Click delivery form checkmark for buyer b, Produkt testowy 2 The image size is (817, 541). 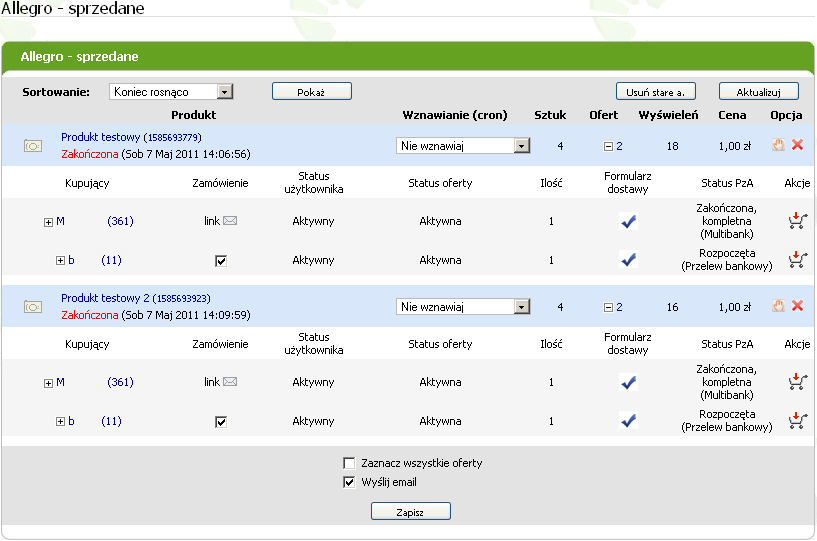coord(628,421)
